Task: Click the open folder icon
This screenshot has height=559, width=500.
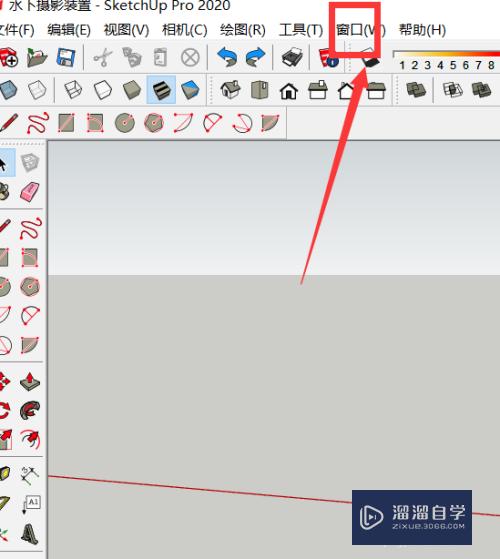Action: (x=37, y=57)
